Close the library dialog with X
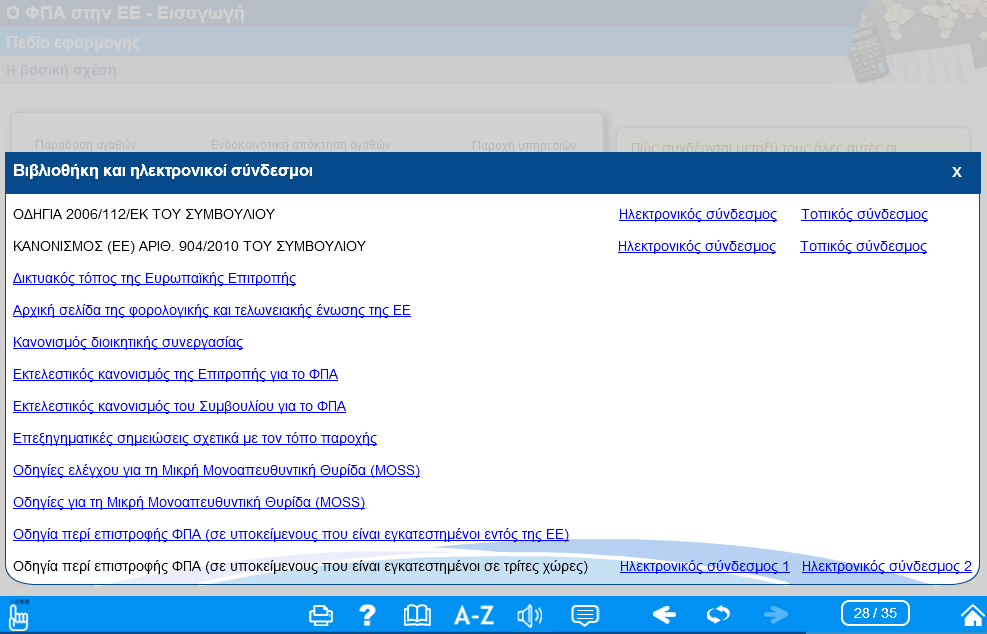Screen dimensions: 987x634 957,171
